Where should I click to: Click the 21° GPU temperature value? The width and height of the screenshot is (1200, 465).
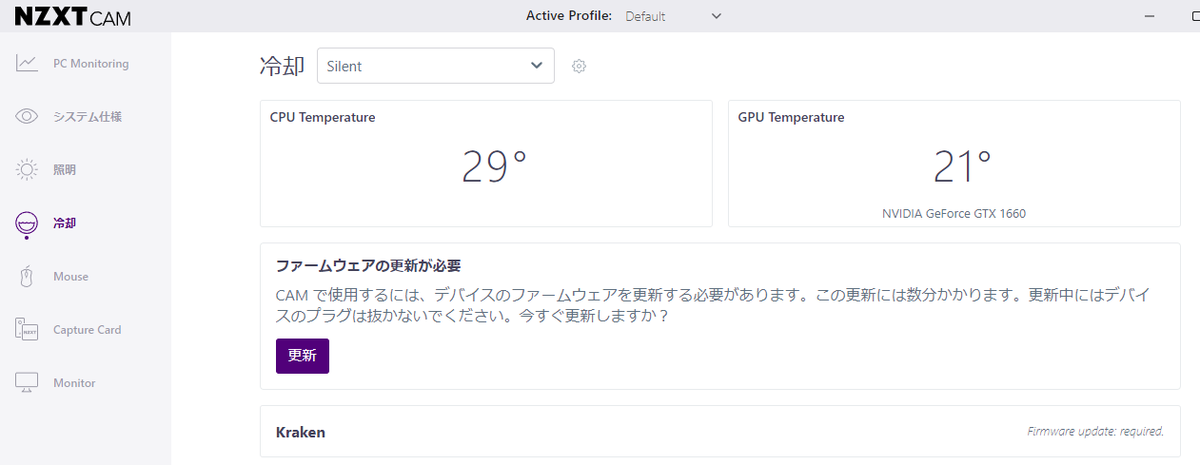962,166
